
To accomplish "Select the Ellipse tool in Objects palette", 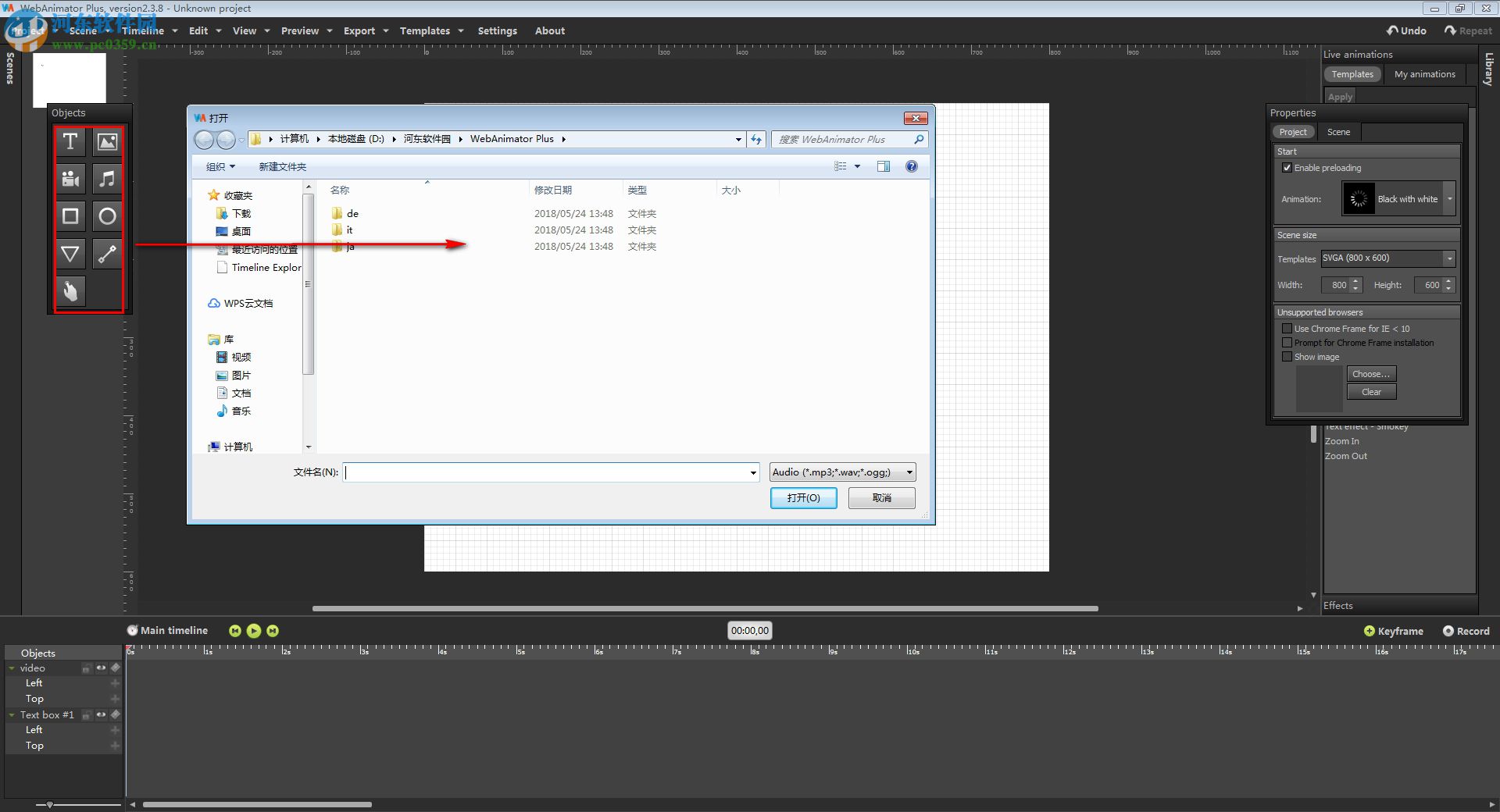I will [106, 216].
